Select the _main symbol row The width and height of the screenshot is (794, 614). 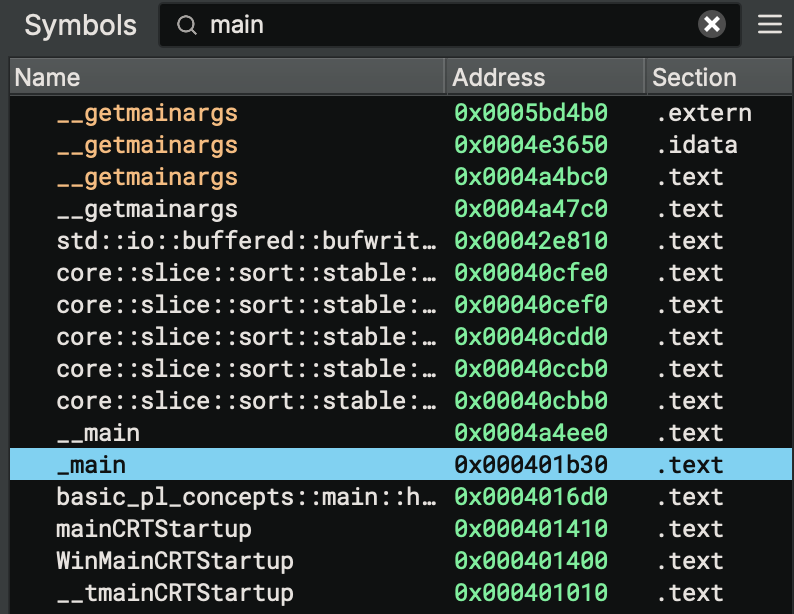click(92, 465)
